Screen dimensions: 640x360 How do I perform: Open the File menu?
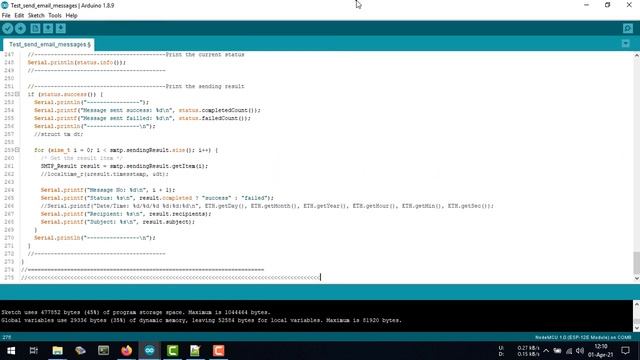6,16
